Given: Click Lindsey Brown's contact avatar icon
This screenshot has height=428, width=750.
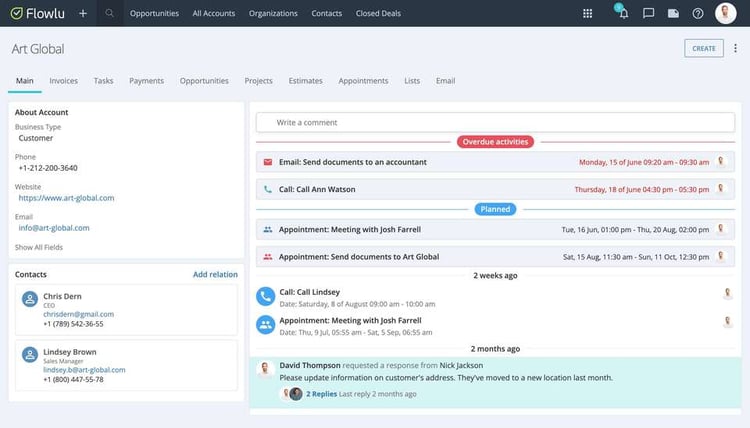Looking at the screenshot, I should pyautogui.click(x=30, y=355).
